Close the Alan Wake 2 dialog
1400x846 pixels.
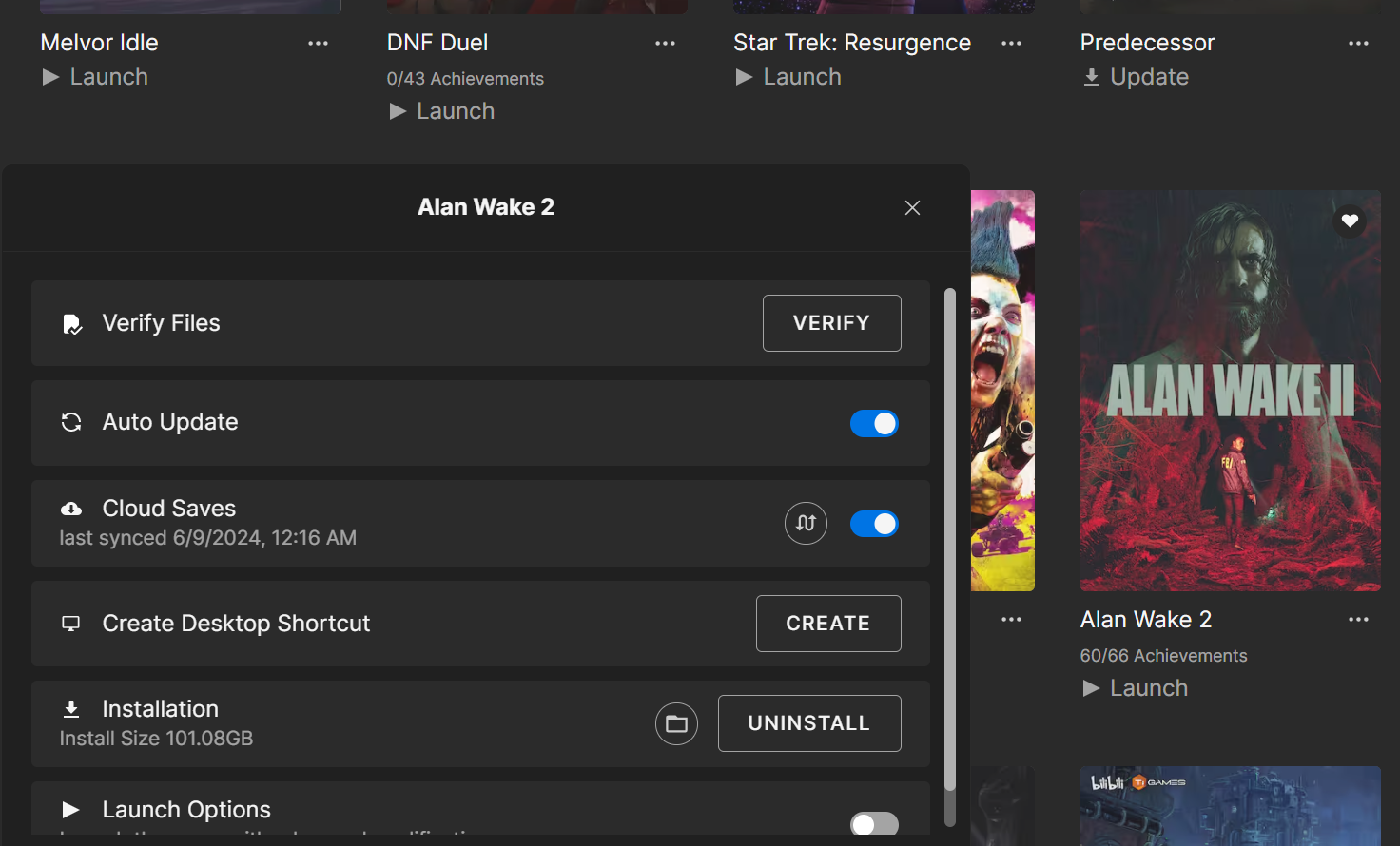912,208
